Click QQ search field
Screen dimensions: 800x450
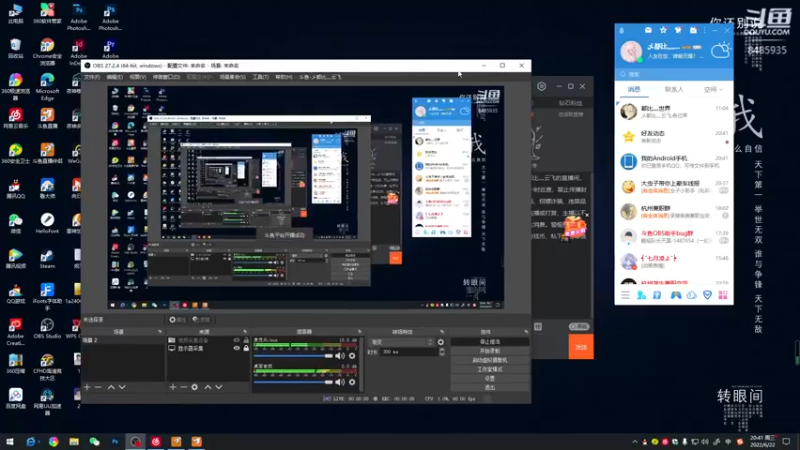pos(674,74)
